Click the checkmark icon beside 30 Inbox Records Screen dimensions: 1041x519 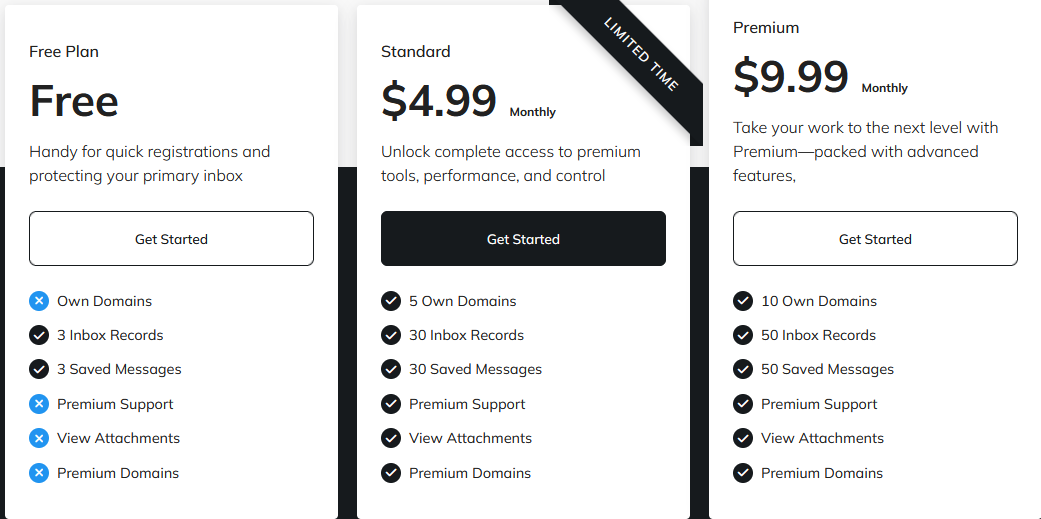pos(391,335)
